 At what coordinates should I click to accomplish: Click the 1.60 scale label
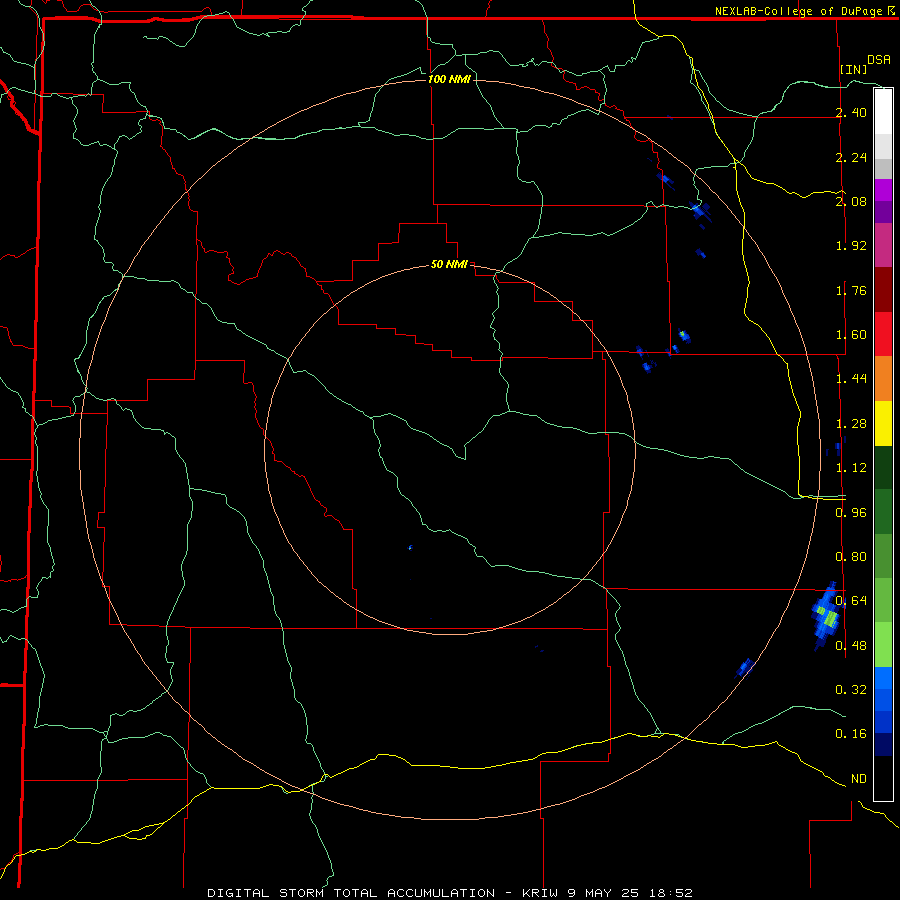click(x=851, y=335)
